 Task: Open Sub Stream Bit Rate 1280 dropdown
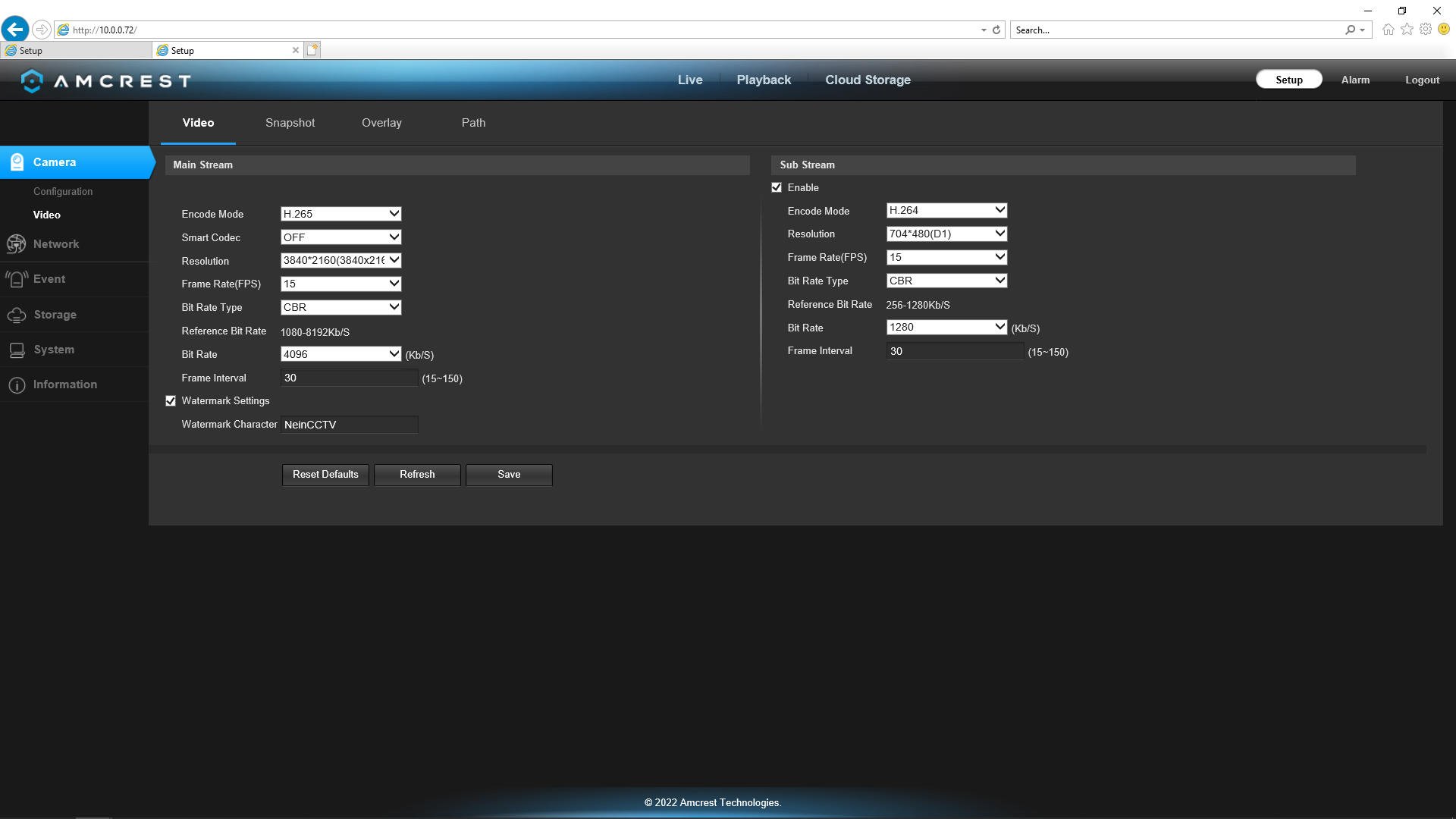(946, 327)
